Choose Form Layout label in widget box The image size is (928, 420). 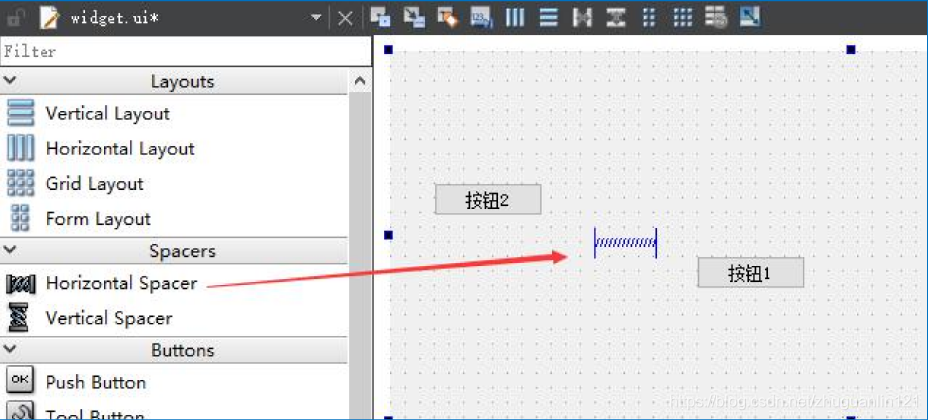[x=98, y=219]
